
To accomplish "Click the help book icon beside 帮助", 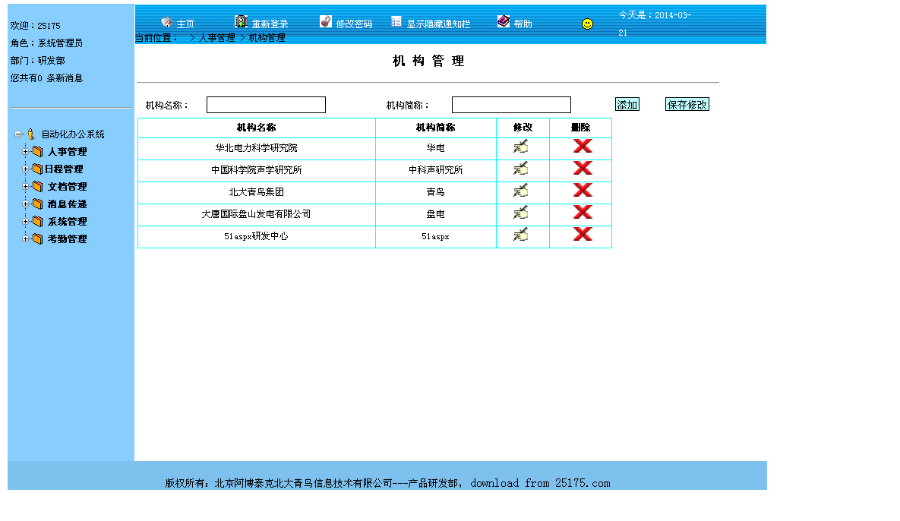I will click(x=503, y=22).
